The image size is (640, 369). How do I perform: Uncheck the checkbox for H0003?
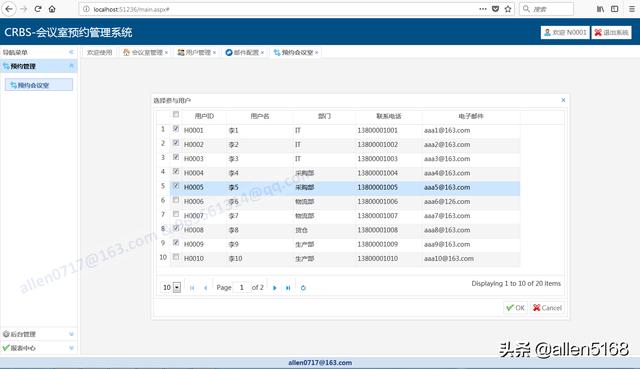176,158
